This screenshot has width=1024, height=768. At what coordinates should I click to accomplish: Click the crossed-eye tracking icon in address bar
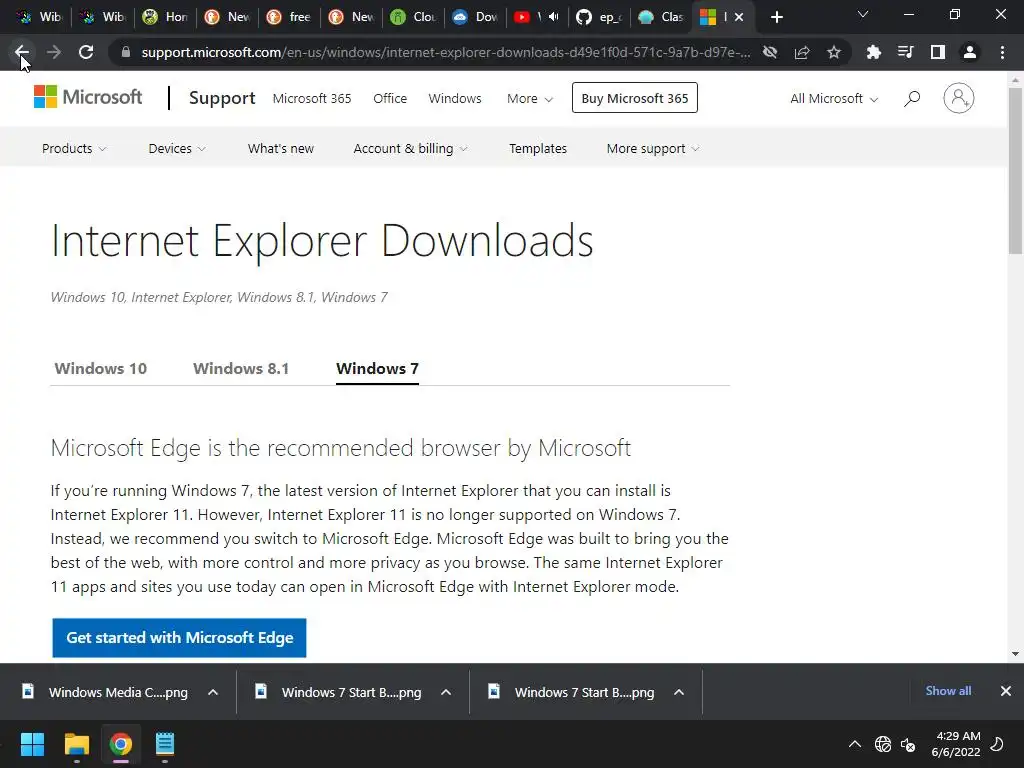[770, 52]
